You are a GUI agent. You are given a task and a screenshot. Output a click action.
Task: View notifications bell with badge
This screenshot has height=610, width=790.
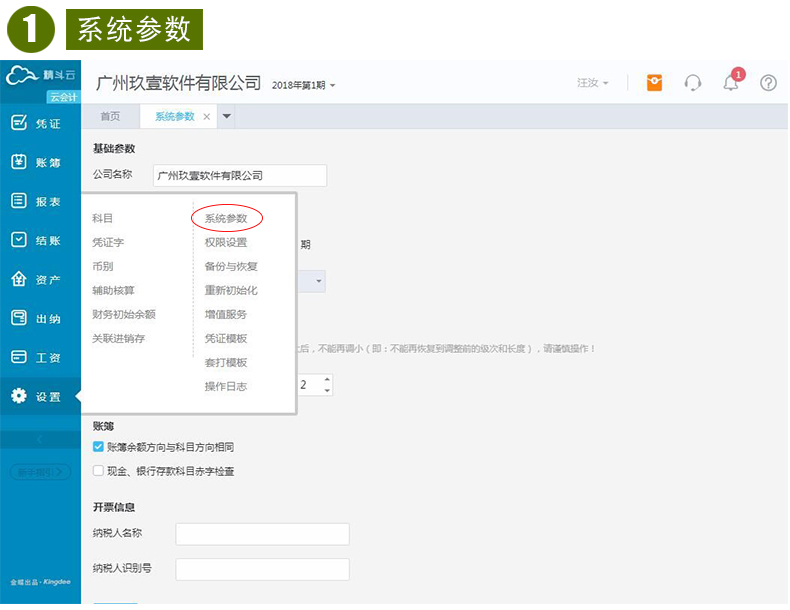[x=732, y=82]
